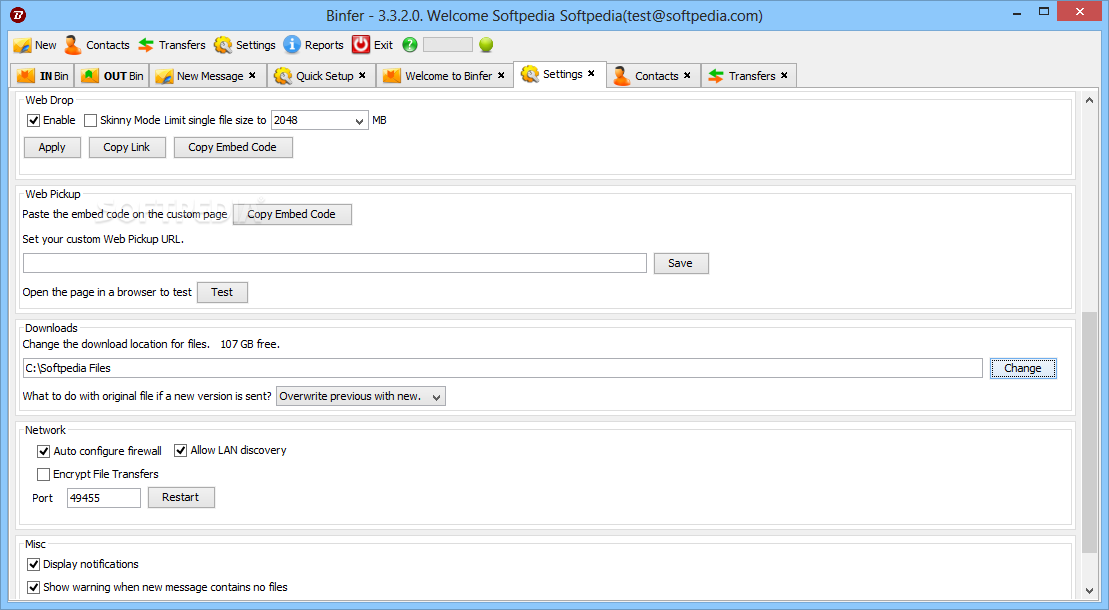Click the Quick Setup tab gear icon
This screenshot has height=610, width=1109.
coord(283,76)
